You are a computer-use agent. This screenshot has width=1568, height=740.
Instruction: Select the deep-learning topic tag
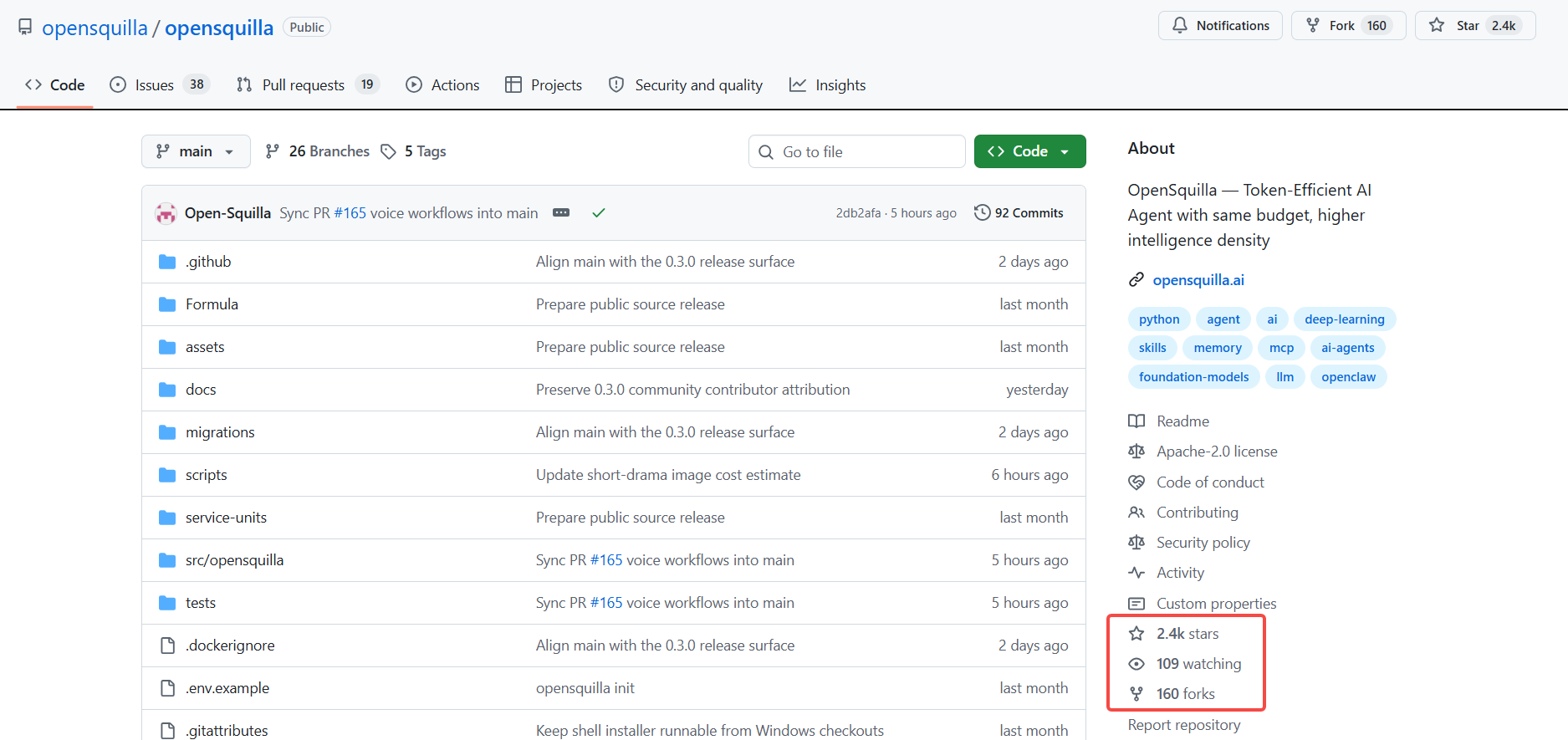[1345, 319]
